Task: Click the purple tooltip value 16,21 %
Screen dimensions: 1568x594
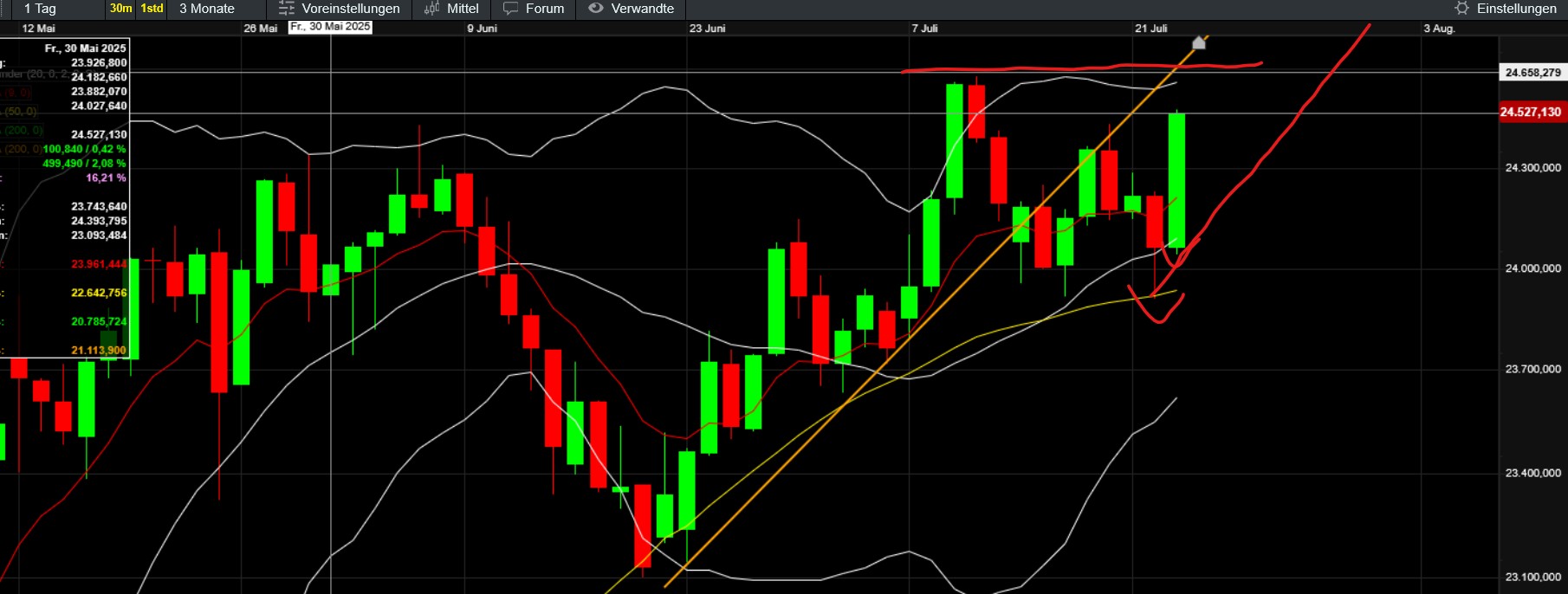Action: tap(106, 178)
